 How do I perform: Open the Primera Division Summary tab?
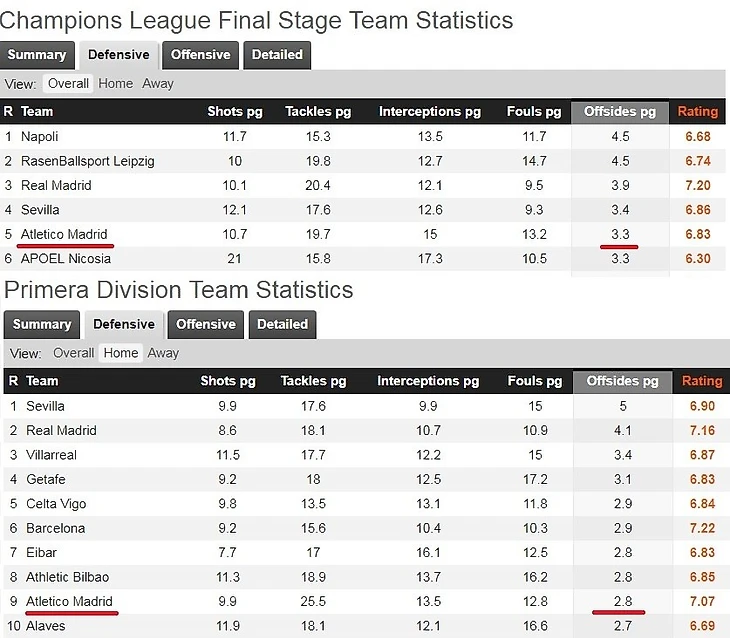[42, 324]
